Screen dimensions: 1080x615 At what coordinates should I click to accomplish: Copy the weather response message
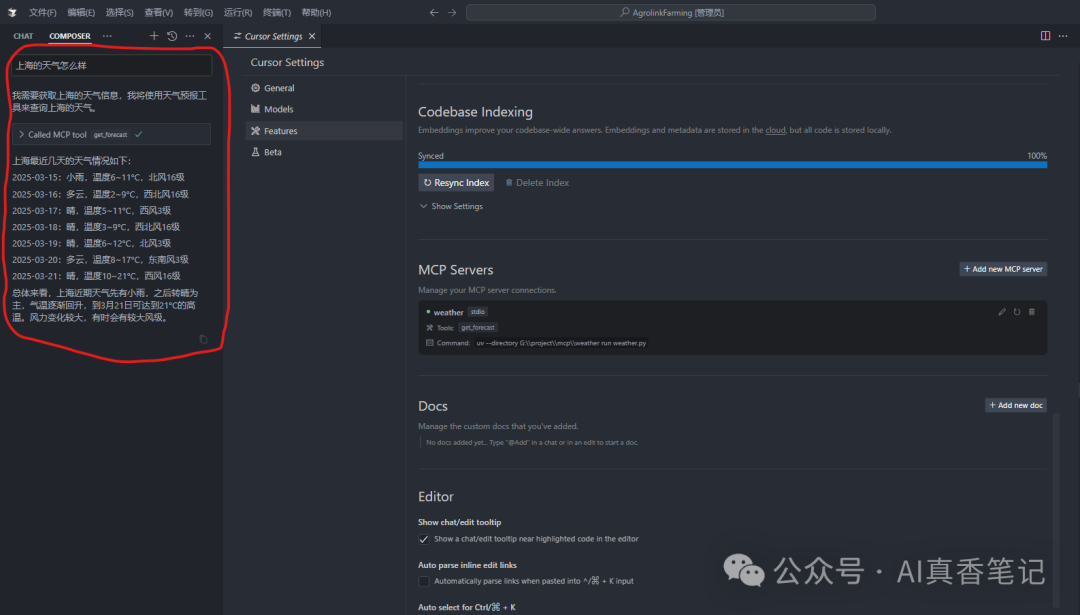pos(204,340)
